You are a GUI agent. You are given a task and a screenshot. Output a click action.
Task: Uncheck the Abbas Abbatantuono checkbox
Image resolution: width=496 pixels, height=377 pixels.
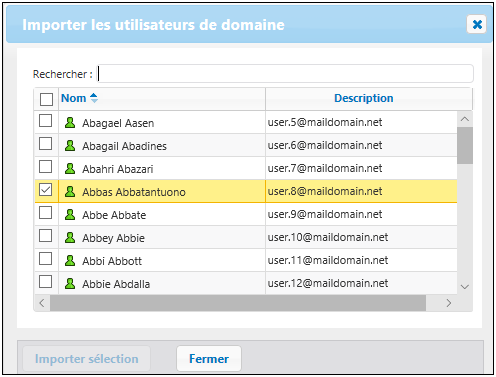(x=45, y=190)
